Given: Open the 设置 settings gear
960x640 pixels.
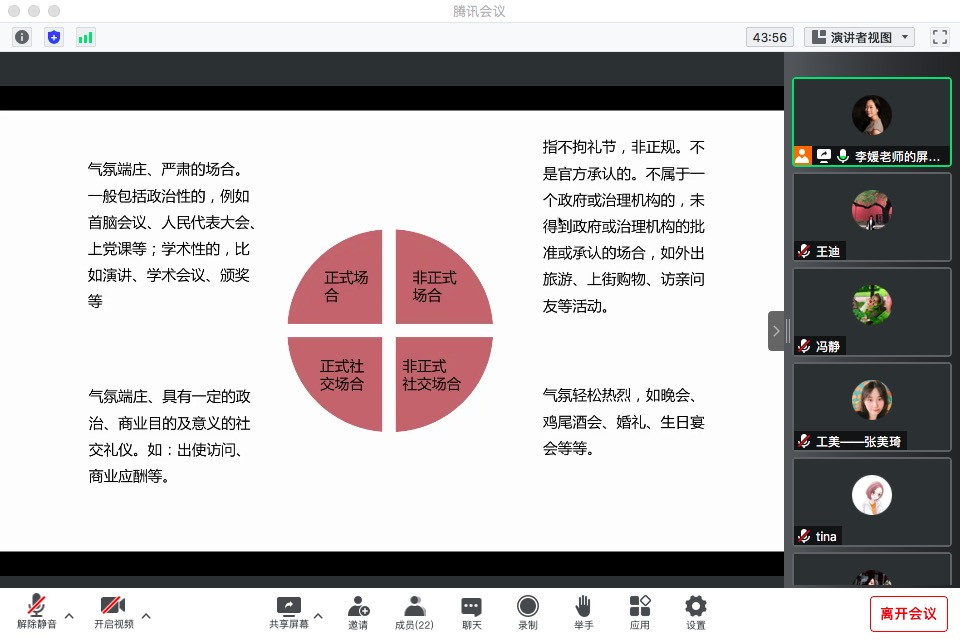Looking at the screenshot, I should [x=696, y=612].
